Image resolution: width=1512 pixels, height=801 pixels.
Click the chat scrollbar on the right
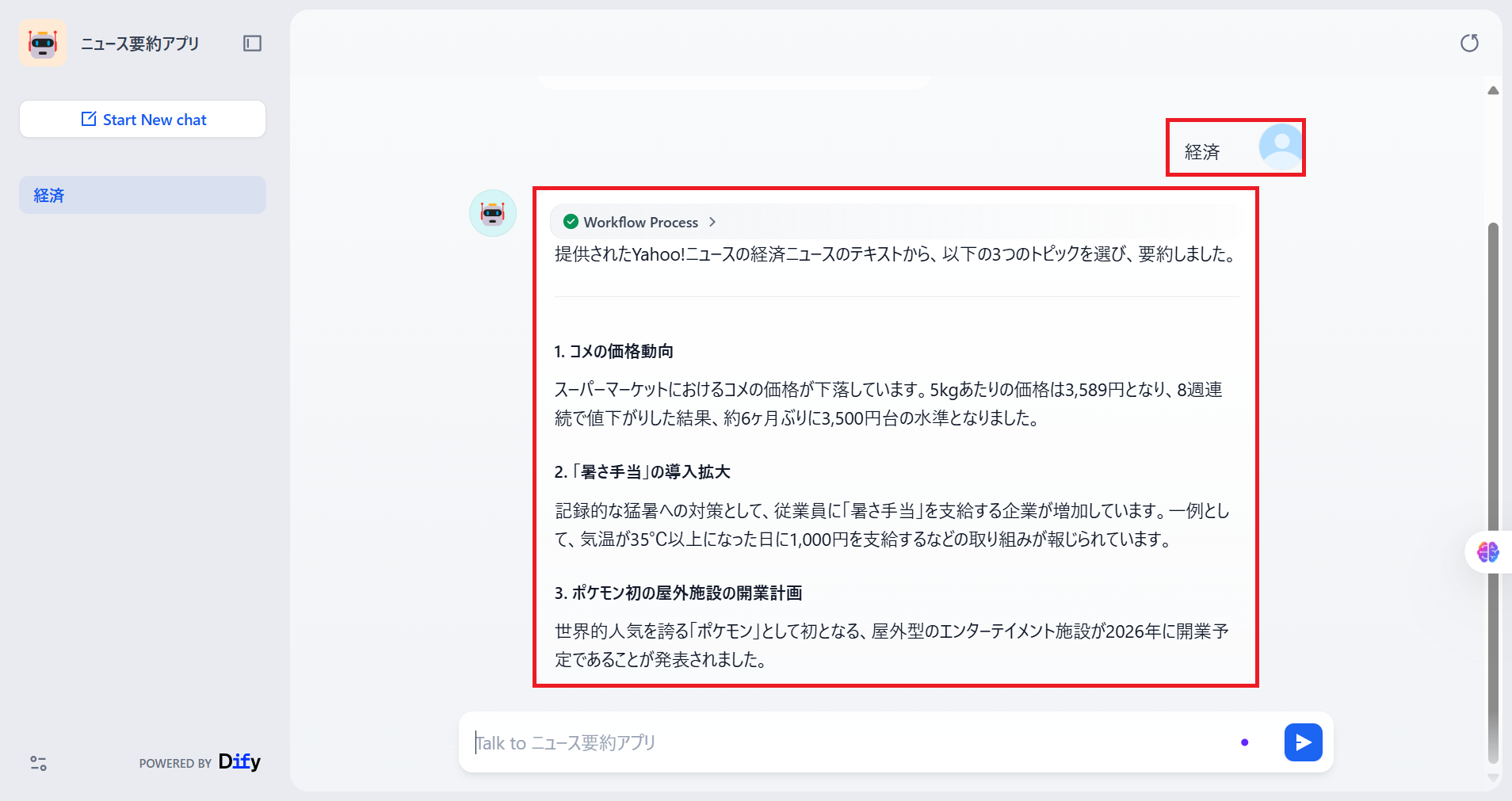(1494, 396)
